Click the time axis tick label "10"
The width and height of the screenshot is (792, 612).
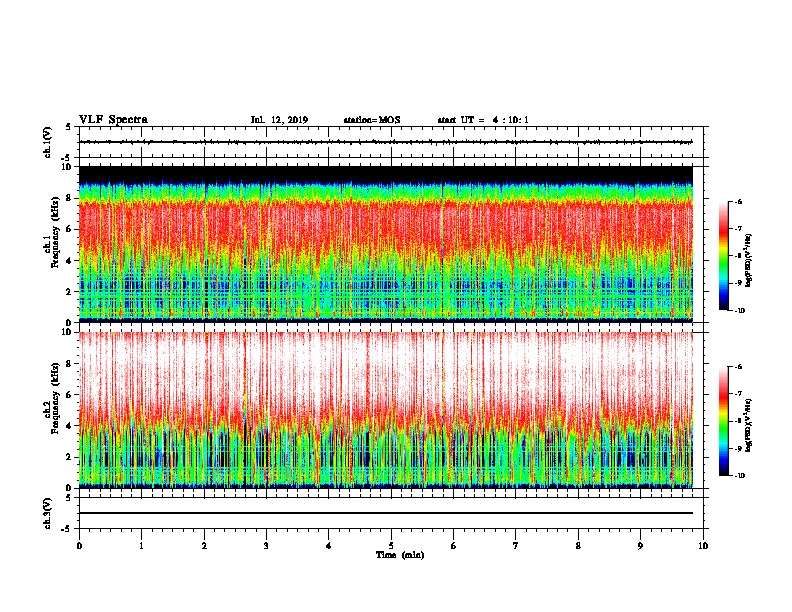(703, 546)
